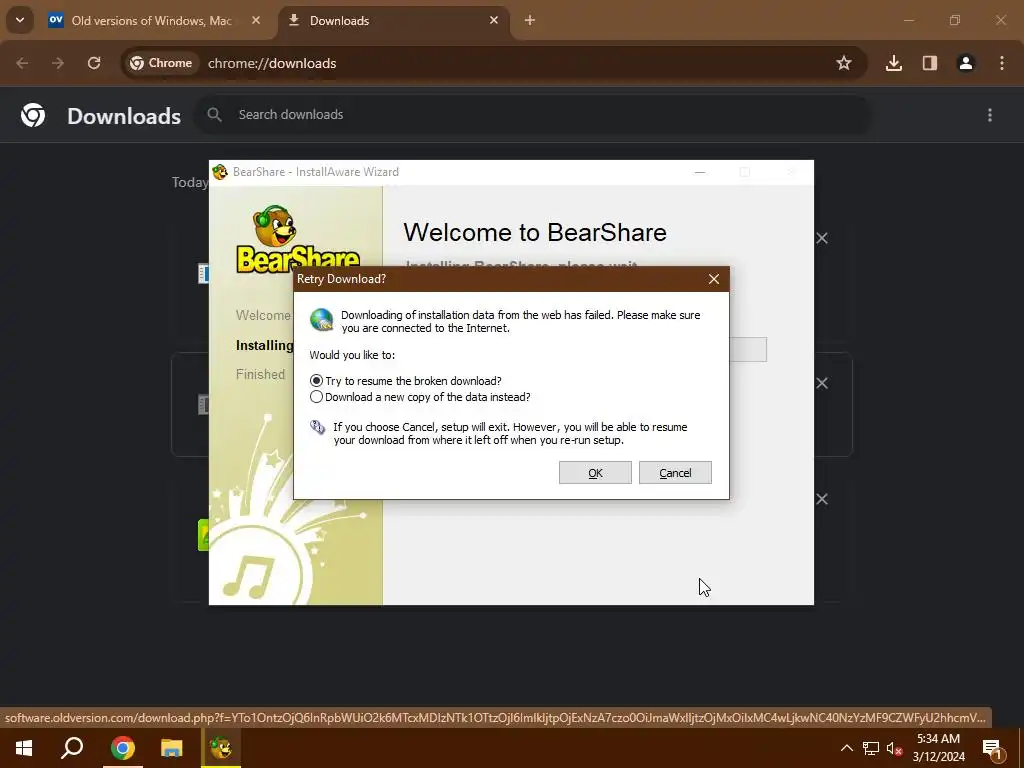Viewport: 1024px width, 768px height.
Task: Toggle Chrome side panel
Action: (x=930, y=63)
